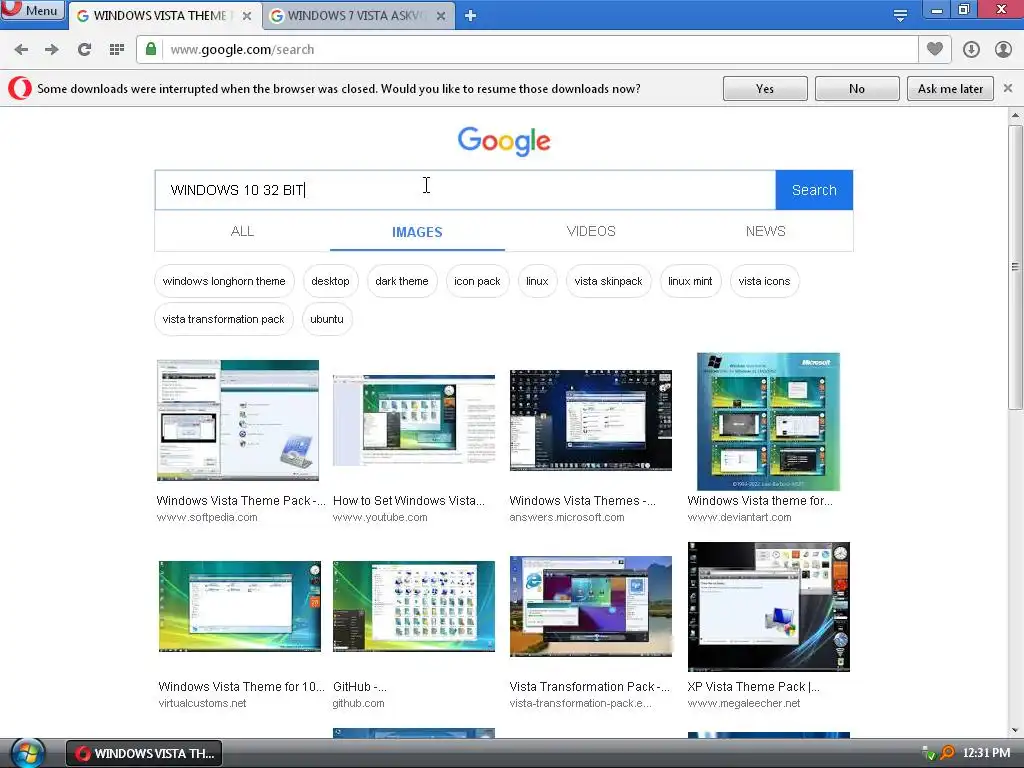Viewport: 1024px width, 768px height.
Task: Open the VIDEOS tab
Action: click(x=591, y=231)
